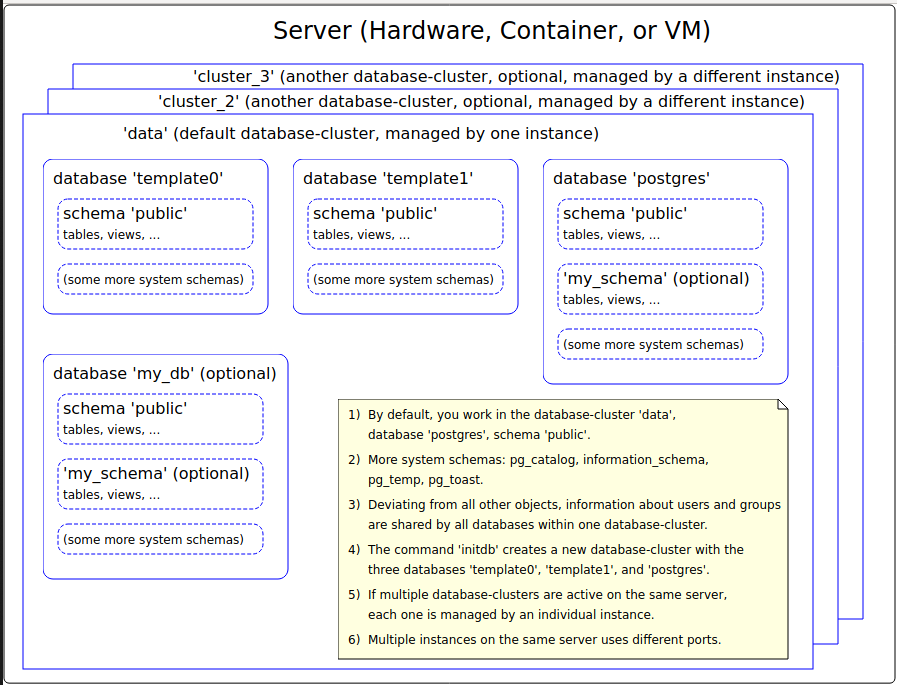Select the database 'template1' heading

388,178
